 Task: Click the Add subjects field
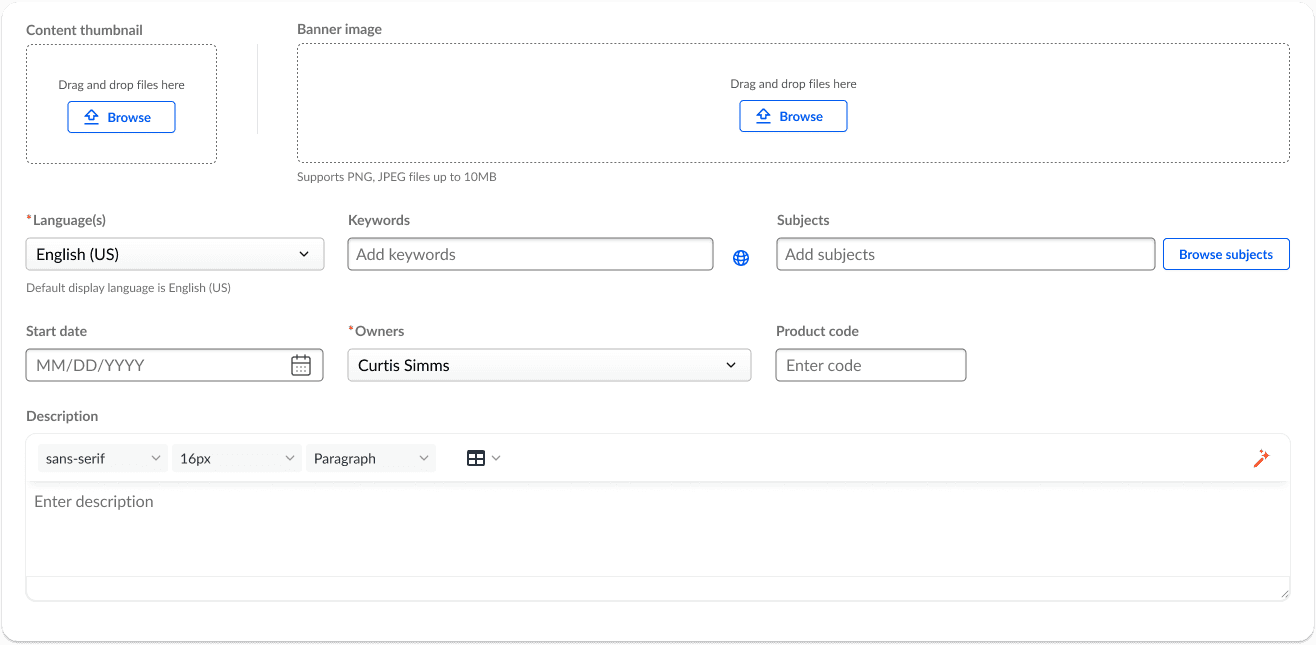[965, 254]
